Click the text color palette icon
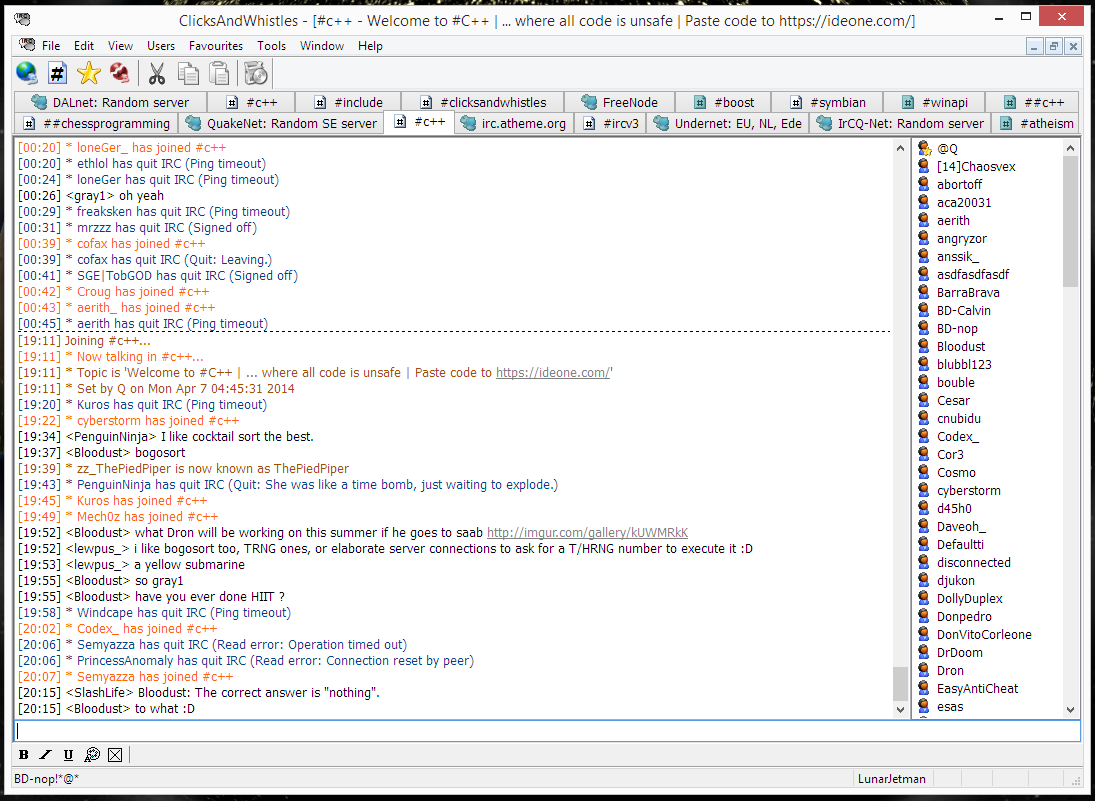The height and width of the screenshot is (801, 1095). pyautogui.click(x=92, y=755)
